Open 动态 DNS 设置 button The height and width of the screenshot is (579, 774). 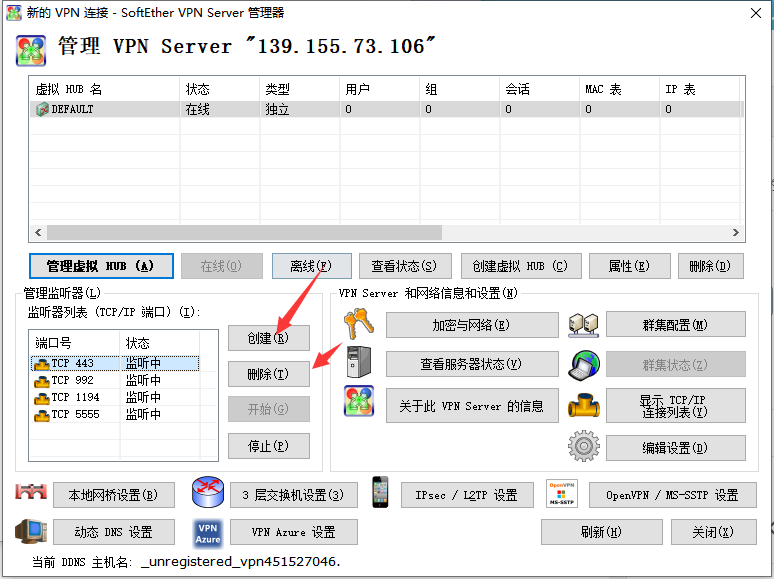114,532
